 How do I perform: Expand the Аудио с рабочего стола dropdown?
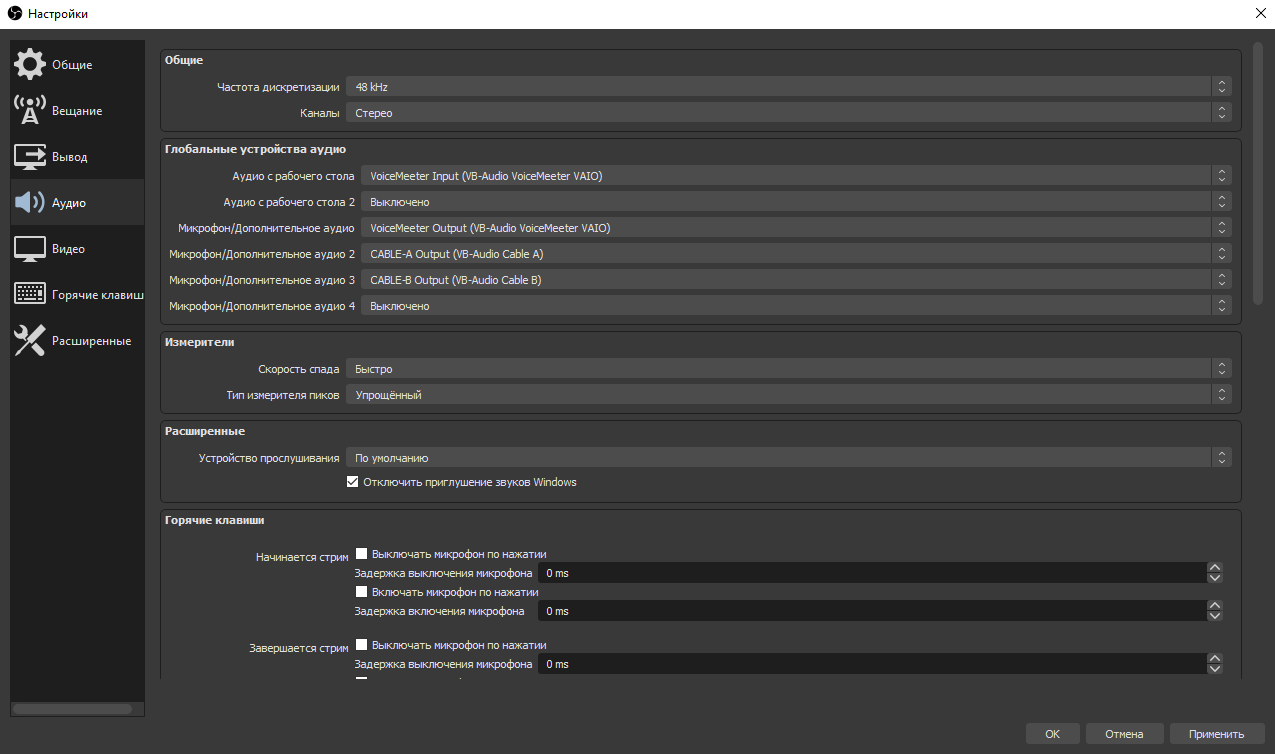click(x=795, y=176)
